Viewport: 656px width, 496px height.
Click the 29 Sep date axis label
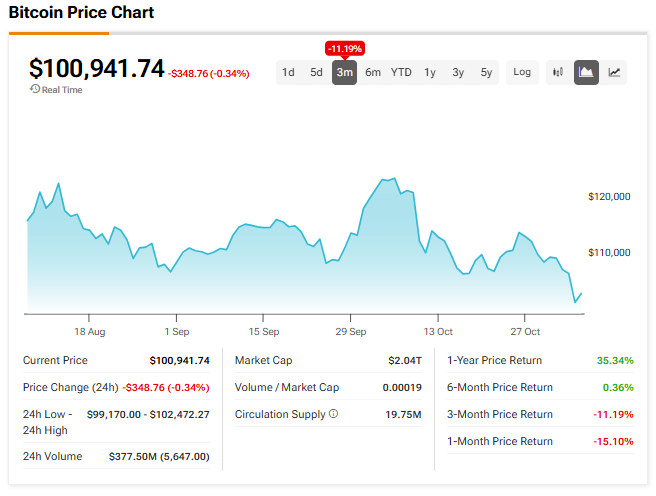(351, 331)
